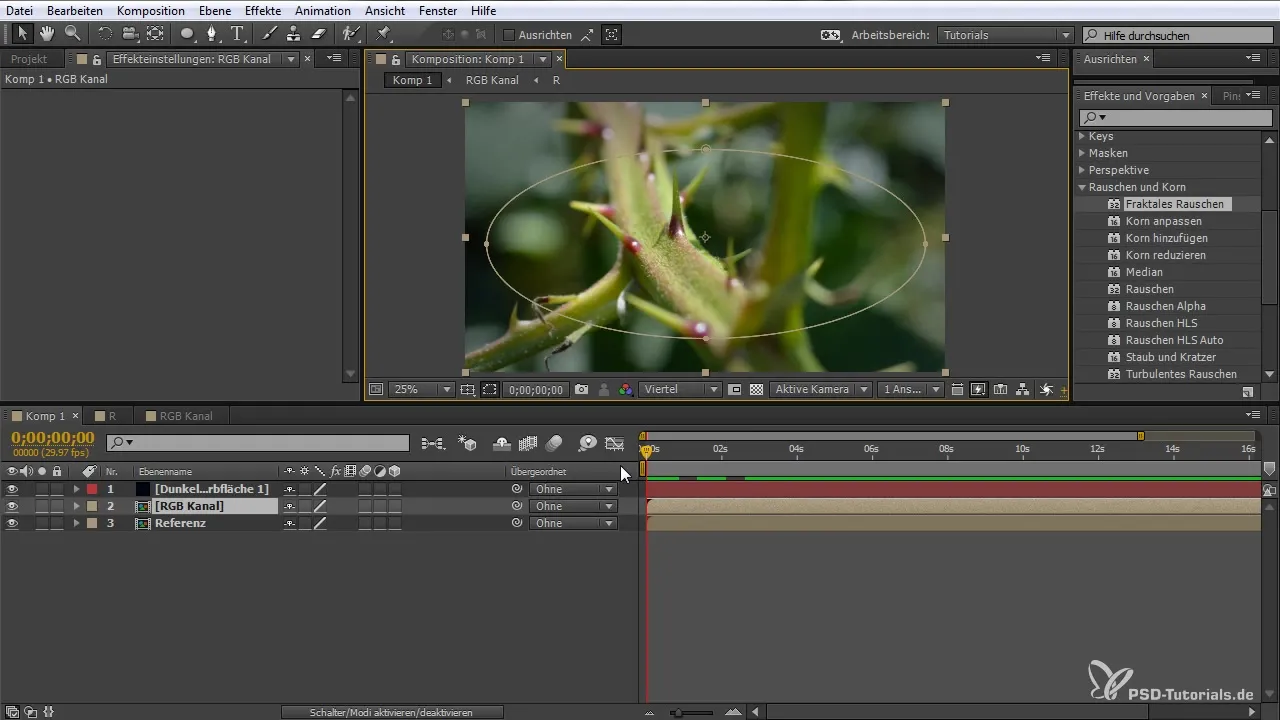This screenshot has height=720, width=1280.
Task: Select the Roto Brush tool
Action: pos(351,34)
